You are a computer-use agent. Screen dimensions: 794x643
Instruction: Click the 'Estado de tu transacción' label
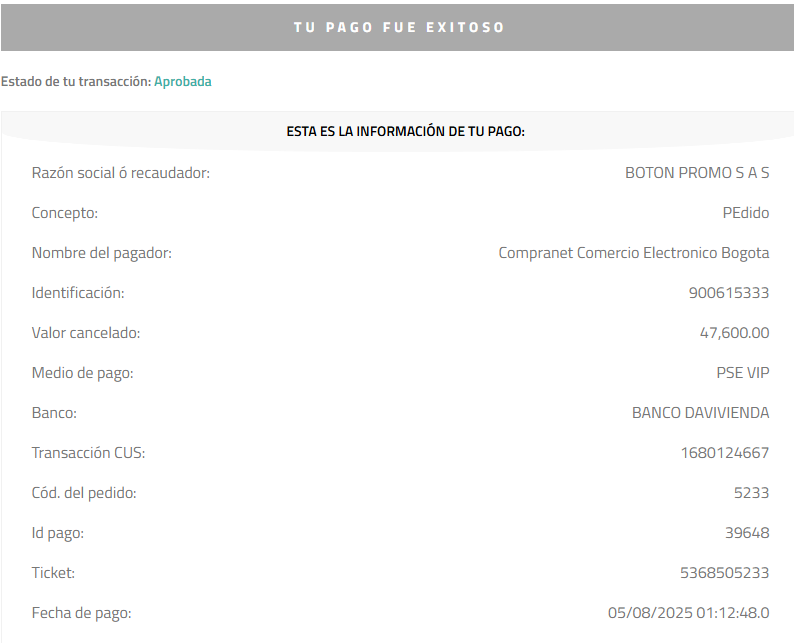click(x=76, y=82)
